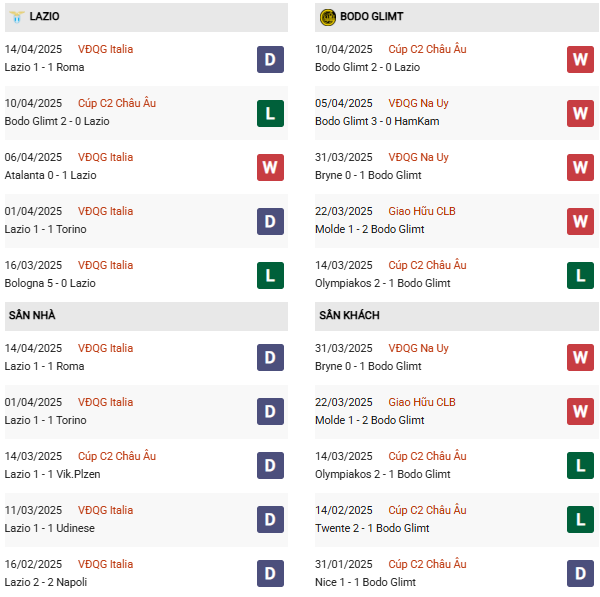
Task: Click L badge for Bologna 5 - 0 Lazio
Action: [x=270, y=275]
